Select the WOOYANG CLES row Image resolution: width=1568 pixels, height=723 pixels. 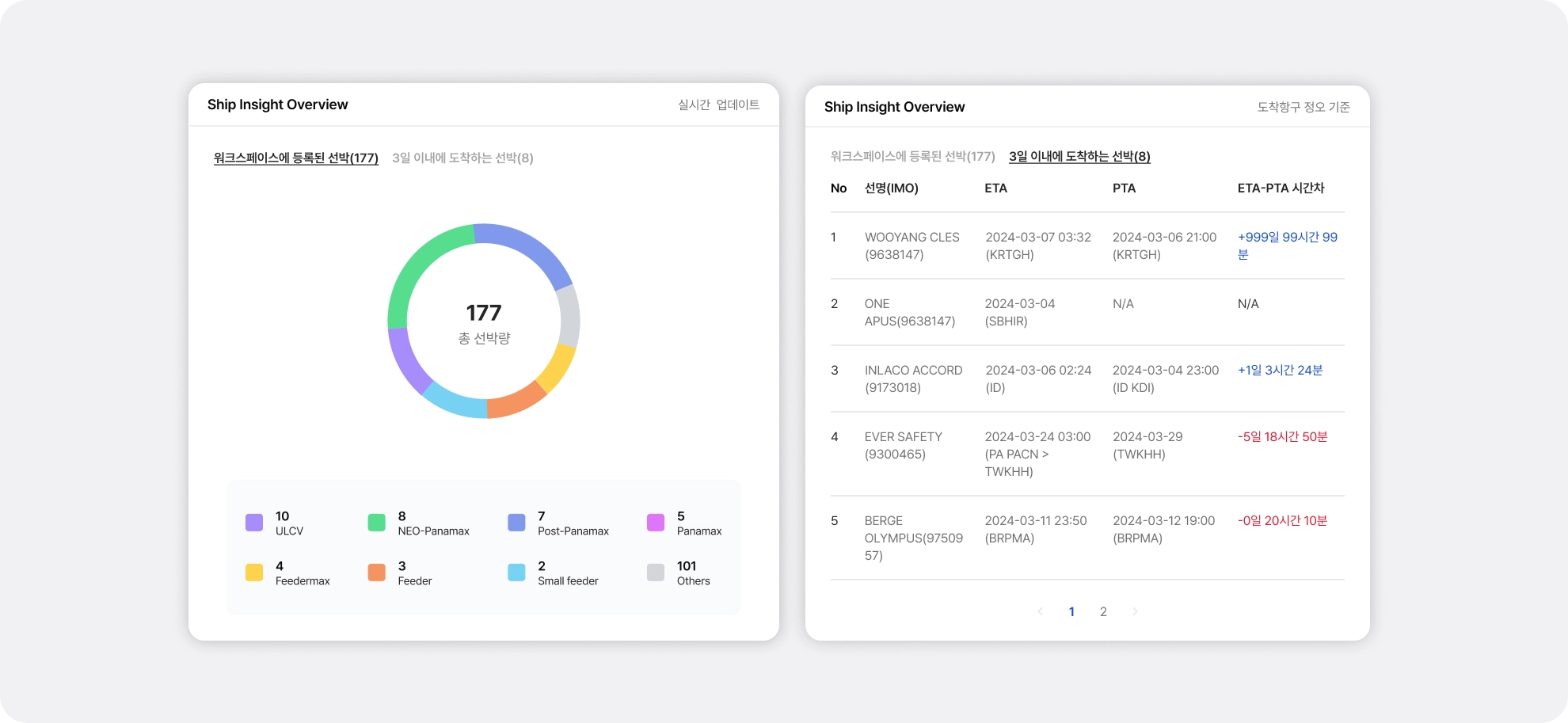pos(1087,245)
